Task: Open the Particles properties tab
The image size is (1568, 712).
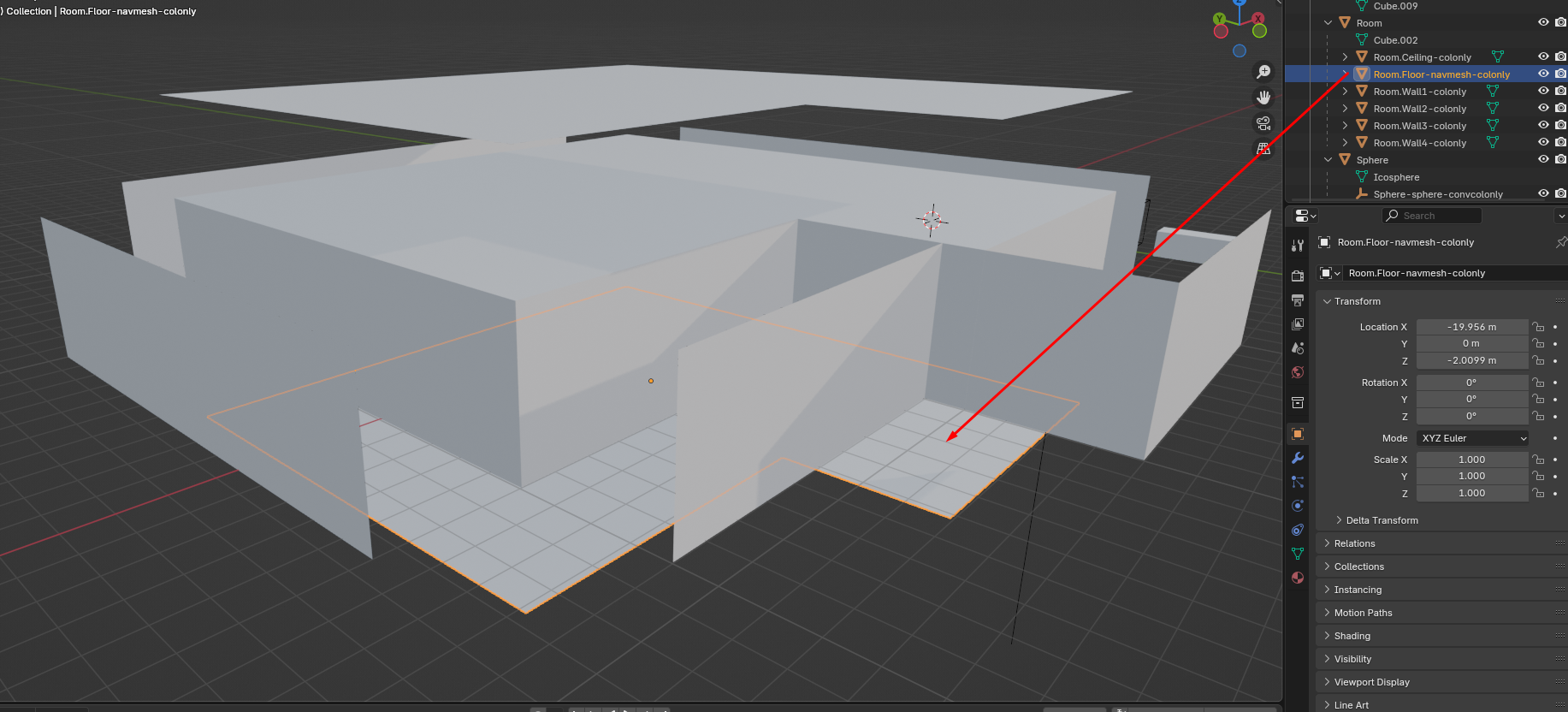Action: [1298, 482]
